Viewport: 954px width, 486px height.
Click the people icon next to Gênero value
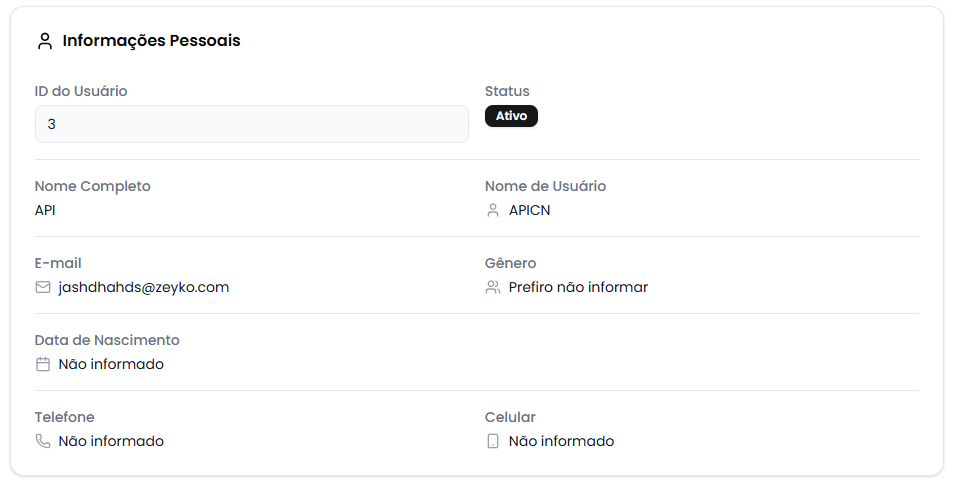[x=493, y=287]
